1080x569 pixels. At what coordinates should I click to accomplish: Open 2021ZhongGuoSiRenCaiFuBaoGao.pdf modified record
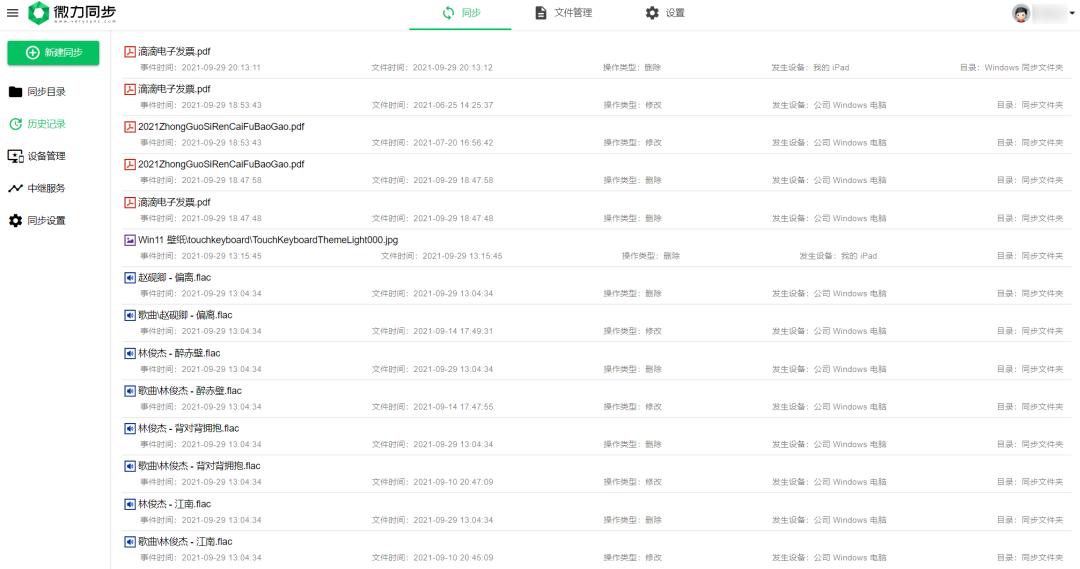(x=221, y=127)
